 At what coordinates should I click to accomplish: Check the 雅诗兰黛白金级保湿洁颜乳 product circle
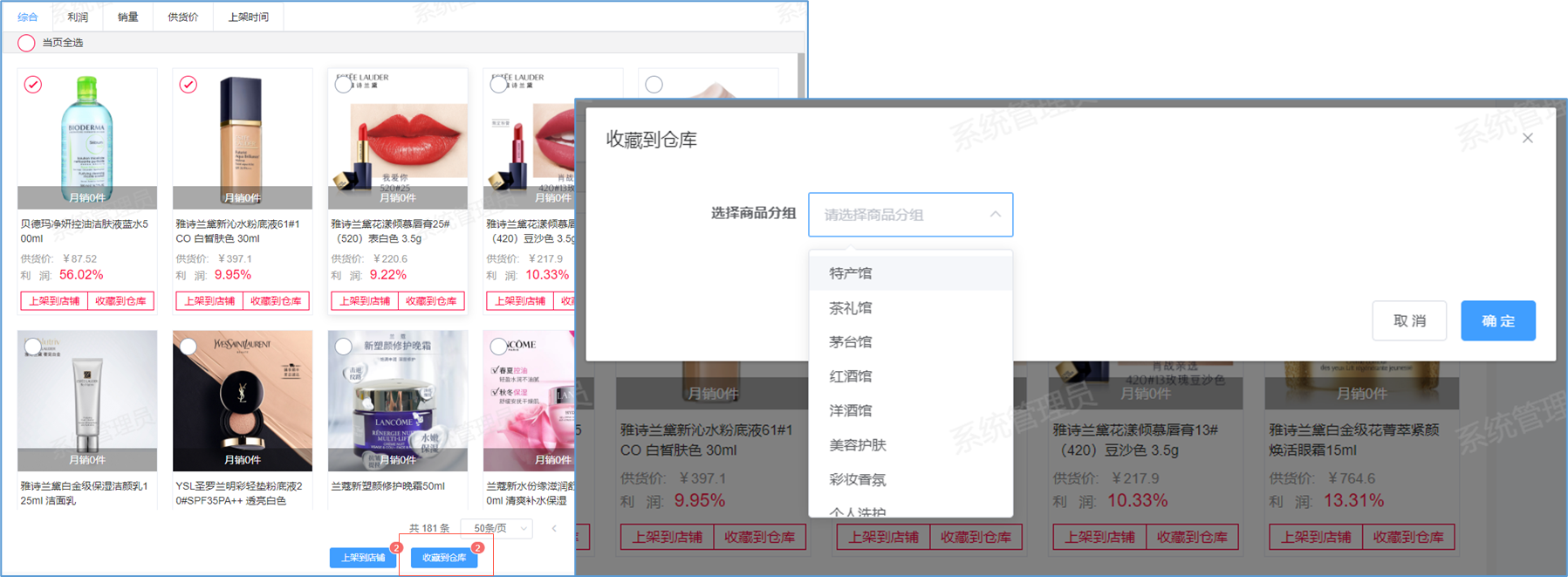click(x=33, y=347)
